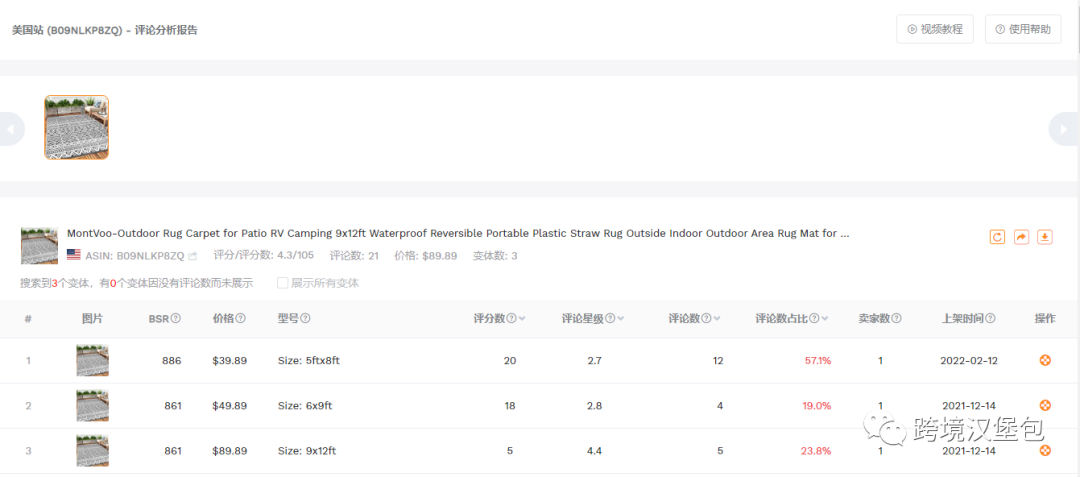
Task: Click the product image beside the title
Action: click(x=39, y=246)
